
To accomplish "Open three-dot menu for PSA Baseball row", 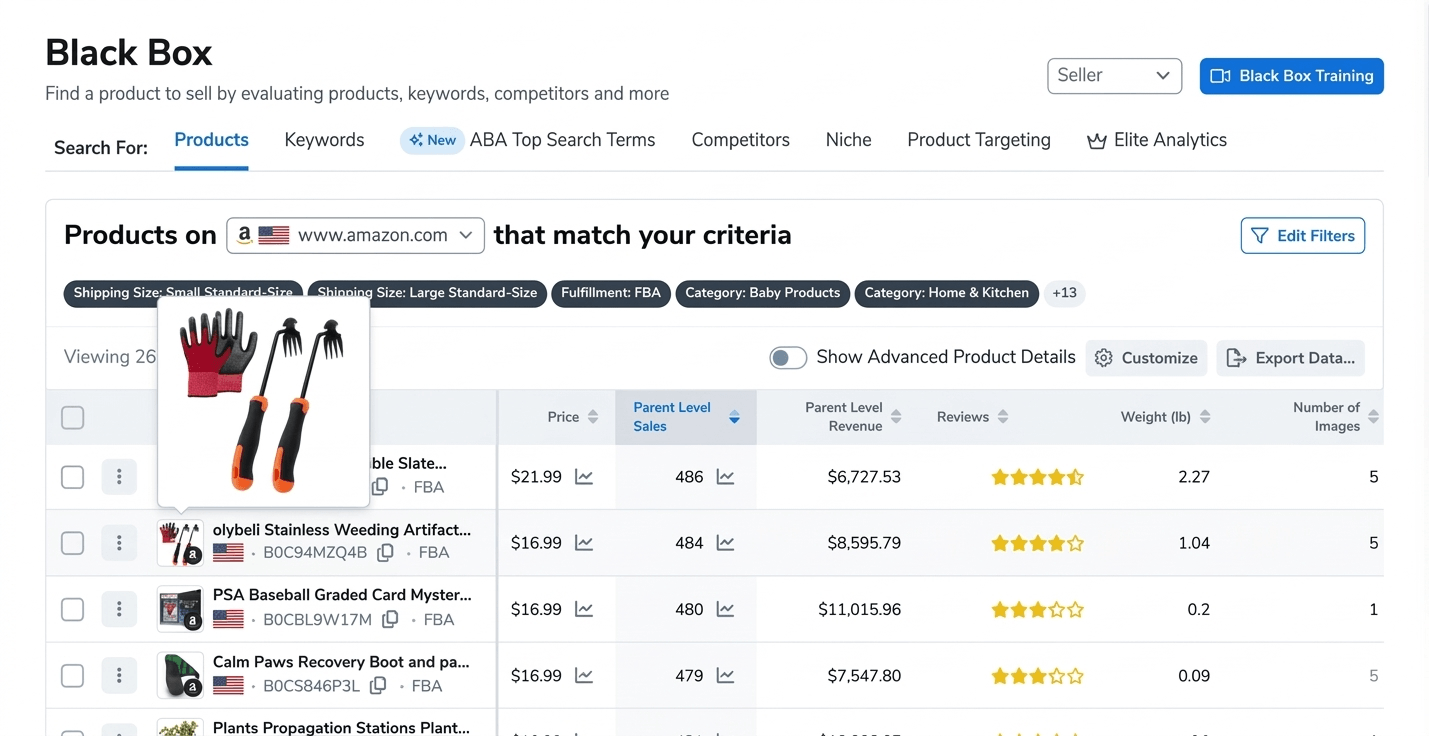I will tap(119, 609).
